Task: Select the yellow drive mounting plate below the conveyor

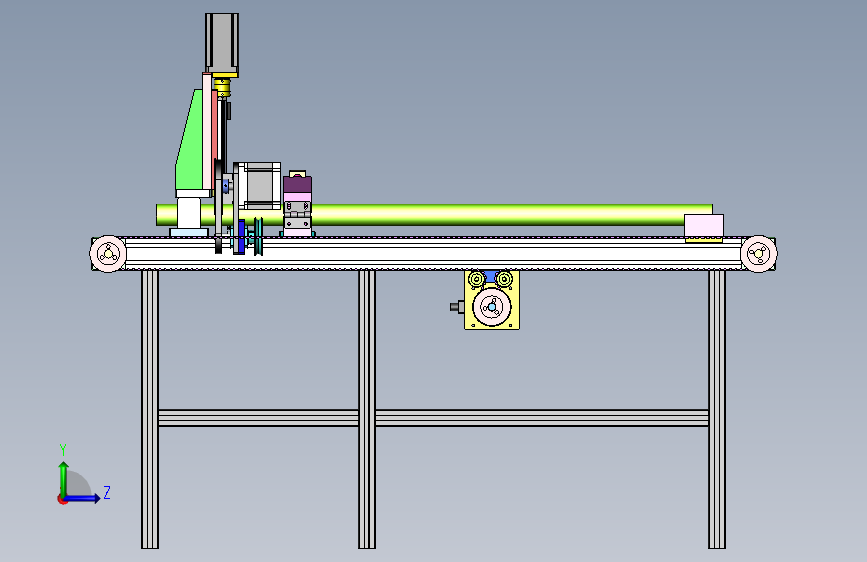Action: [x=492, y=300]
